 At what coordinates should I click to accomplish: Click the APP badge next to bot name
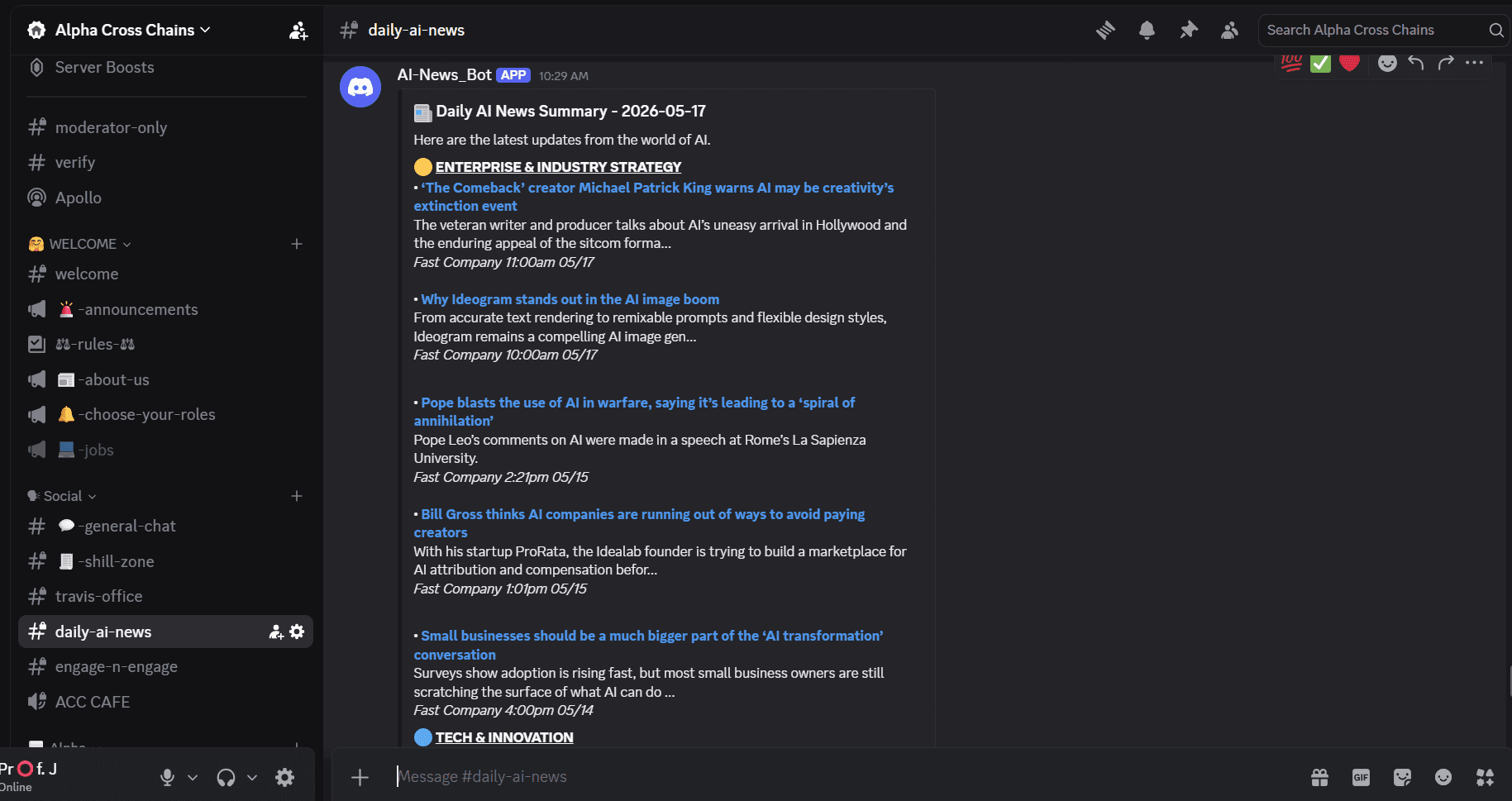click(x=513, y=75)
